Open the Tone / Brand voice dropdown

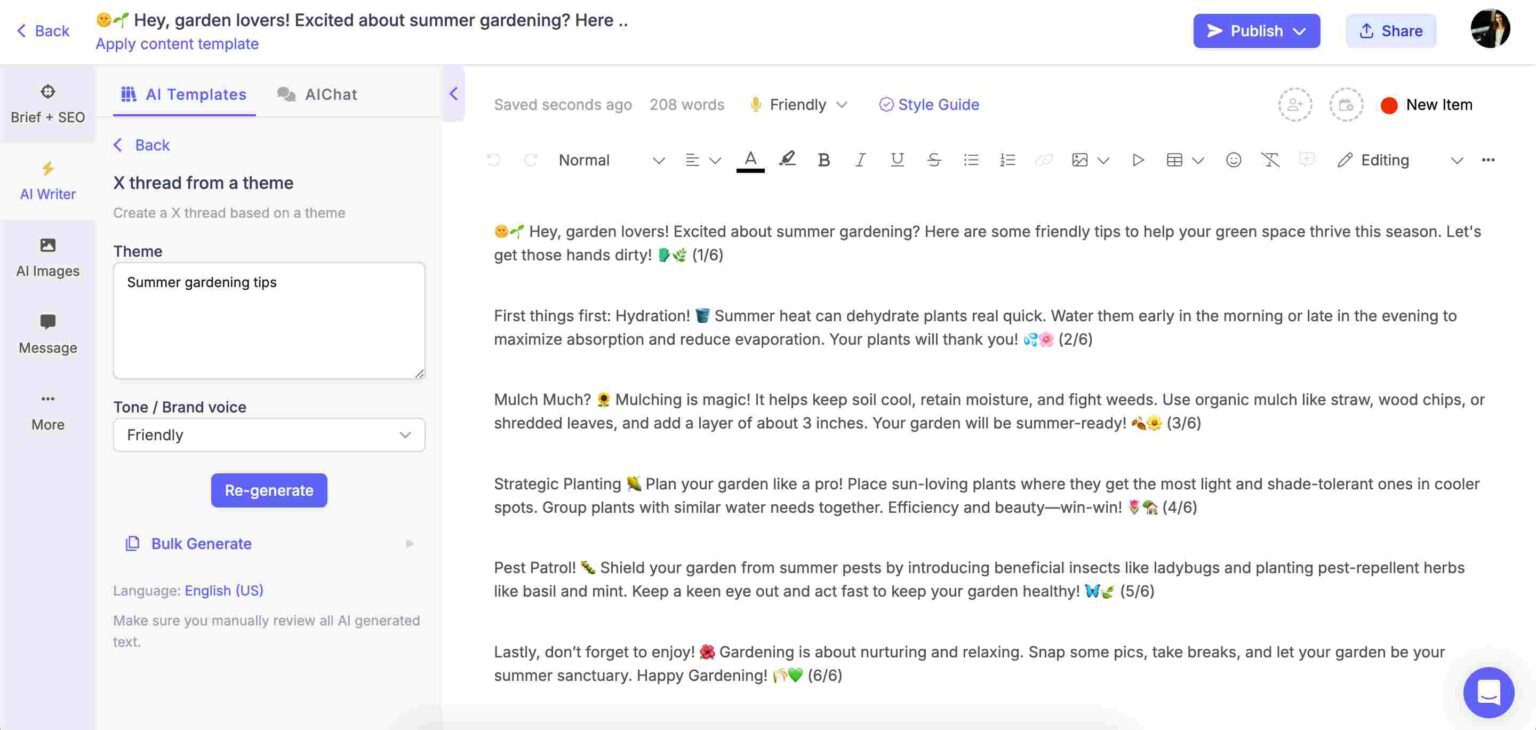pos(268,435)
